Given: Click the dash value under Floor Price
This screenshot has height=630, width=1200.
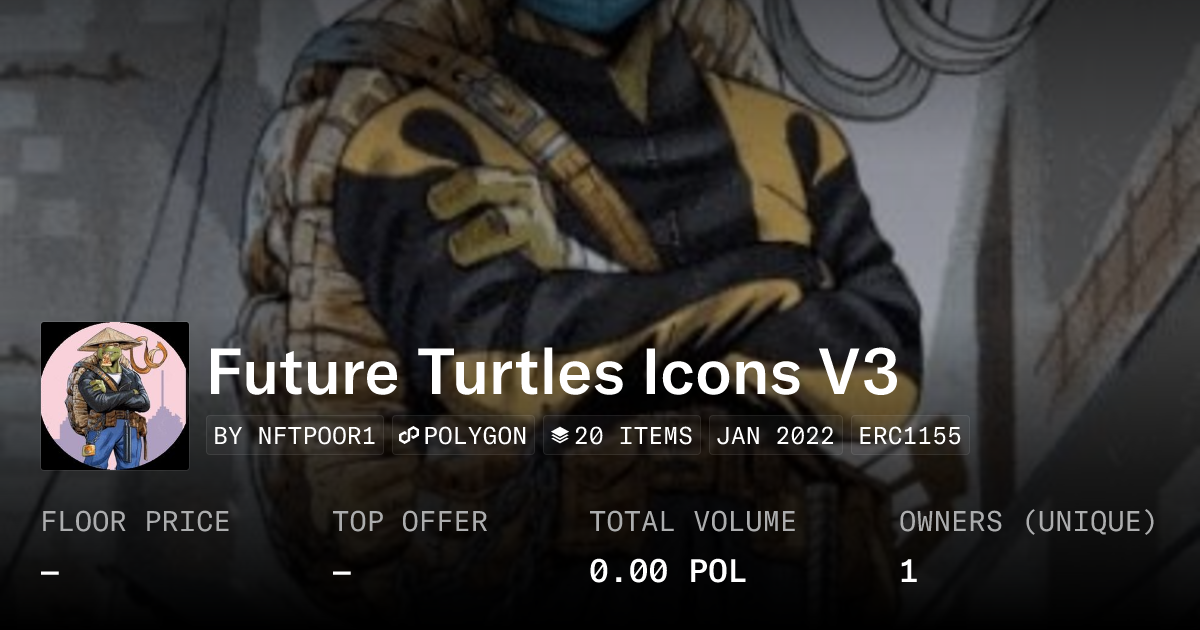Looking at the screenshot, I should [50, 572].
